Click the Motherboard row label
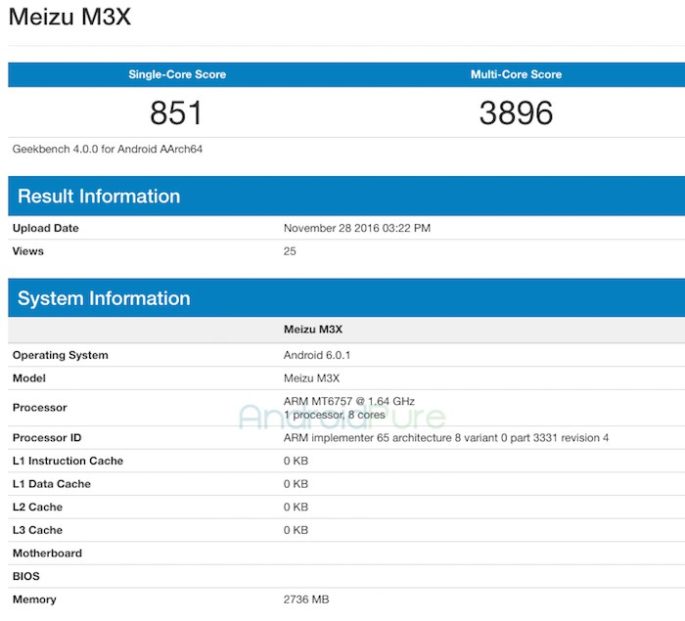The height and width of the screenshot is (621, 685). click(47, 553)
